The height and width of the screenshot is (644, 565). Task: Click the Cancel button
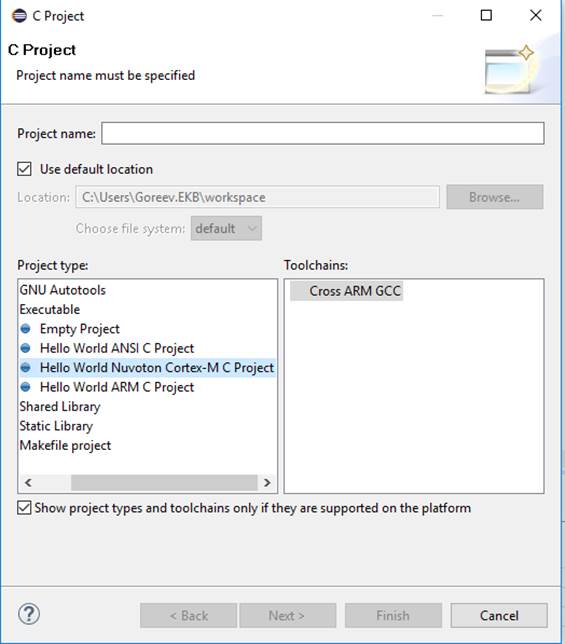click(x=499, y=615)
